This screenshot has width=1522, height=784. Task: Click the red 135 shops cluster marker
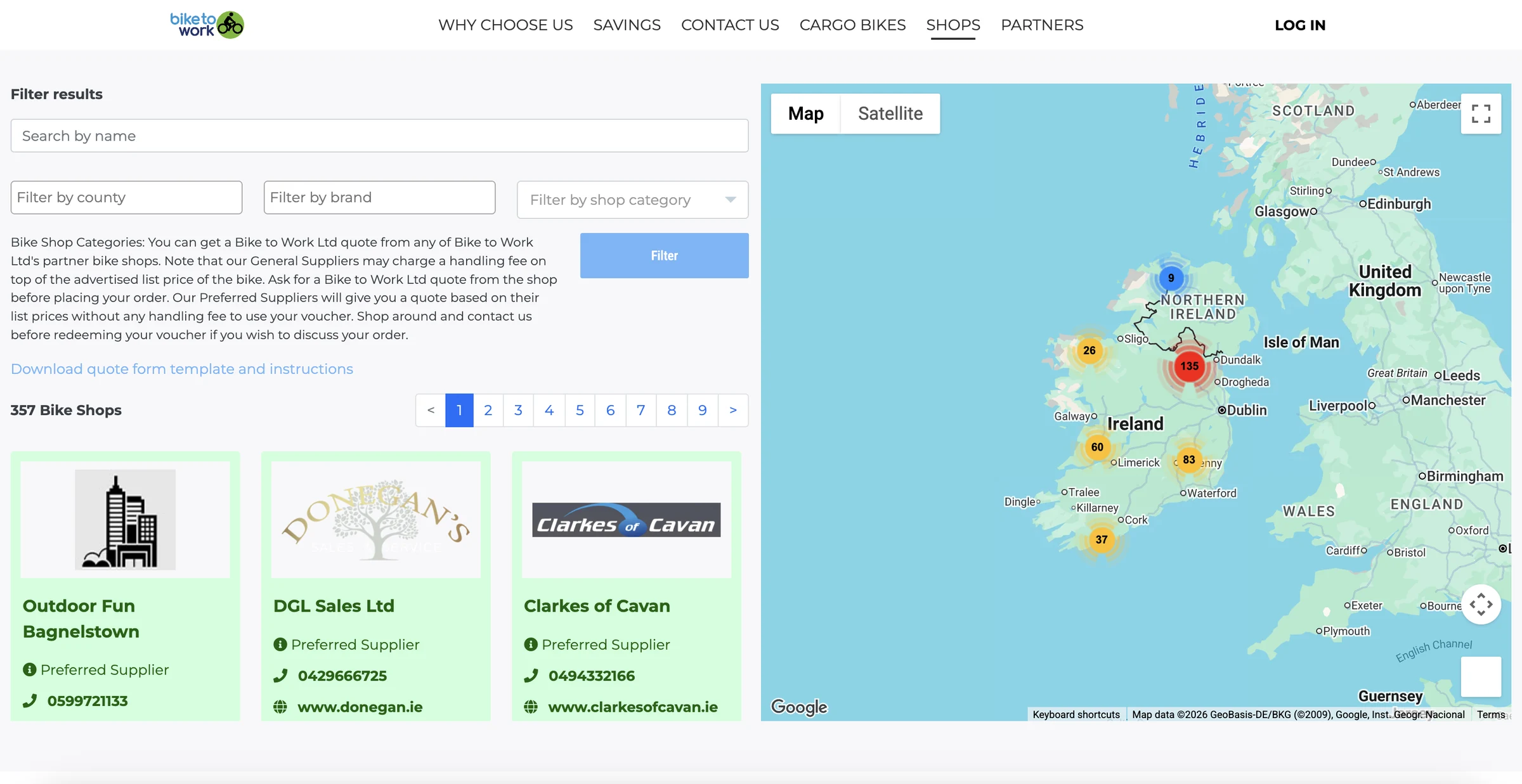1189,366
